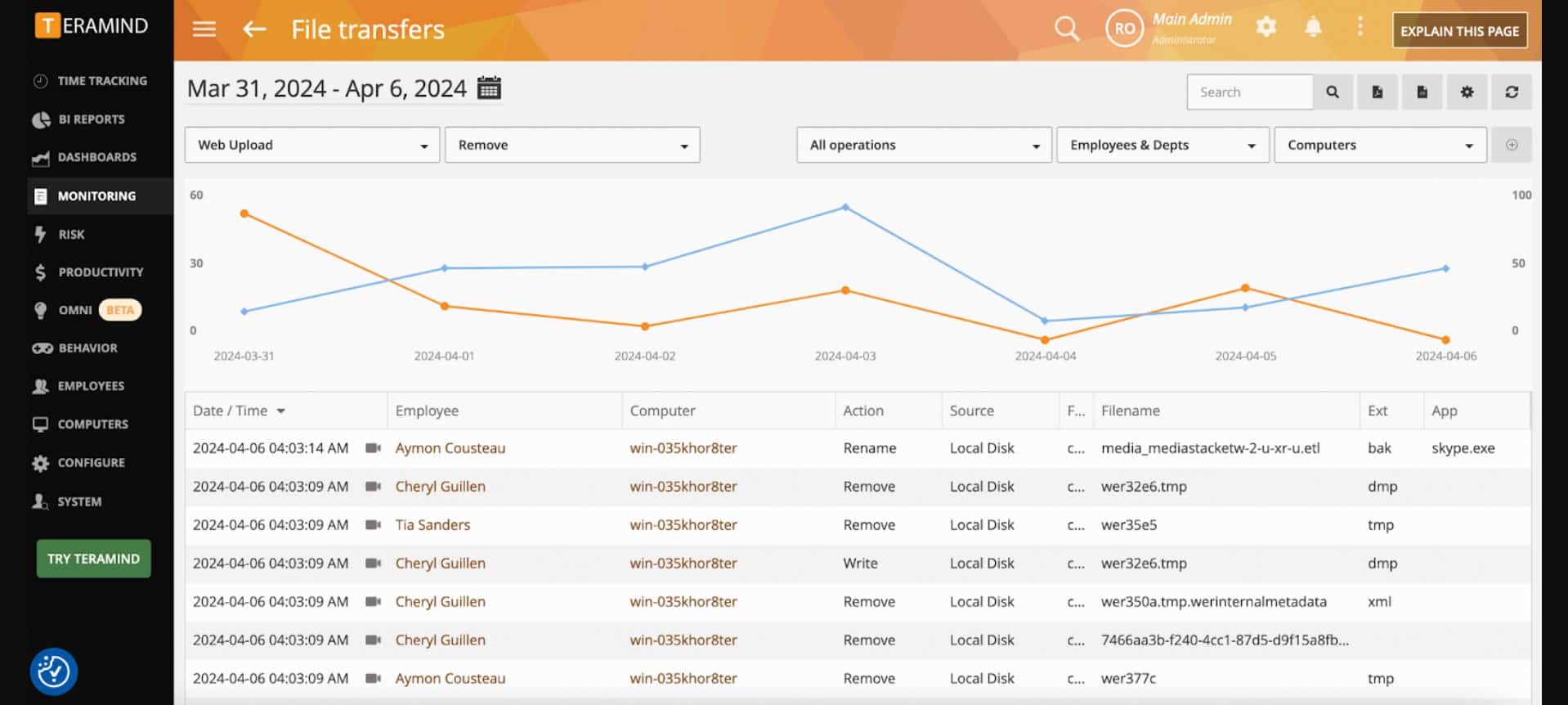Click the orange data point on 2024-03-31
The width and height of the screenshot is (1568, 705).
tap(244, 213)
